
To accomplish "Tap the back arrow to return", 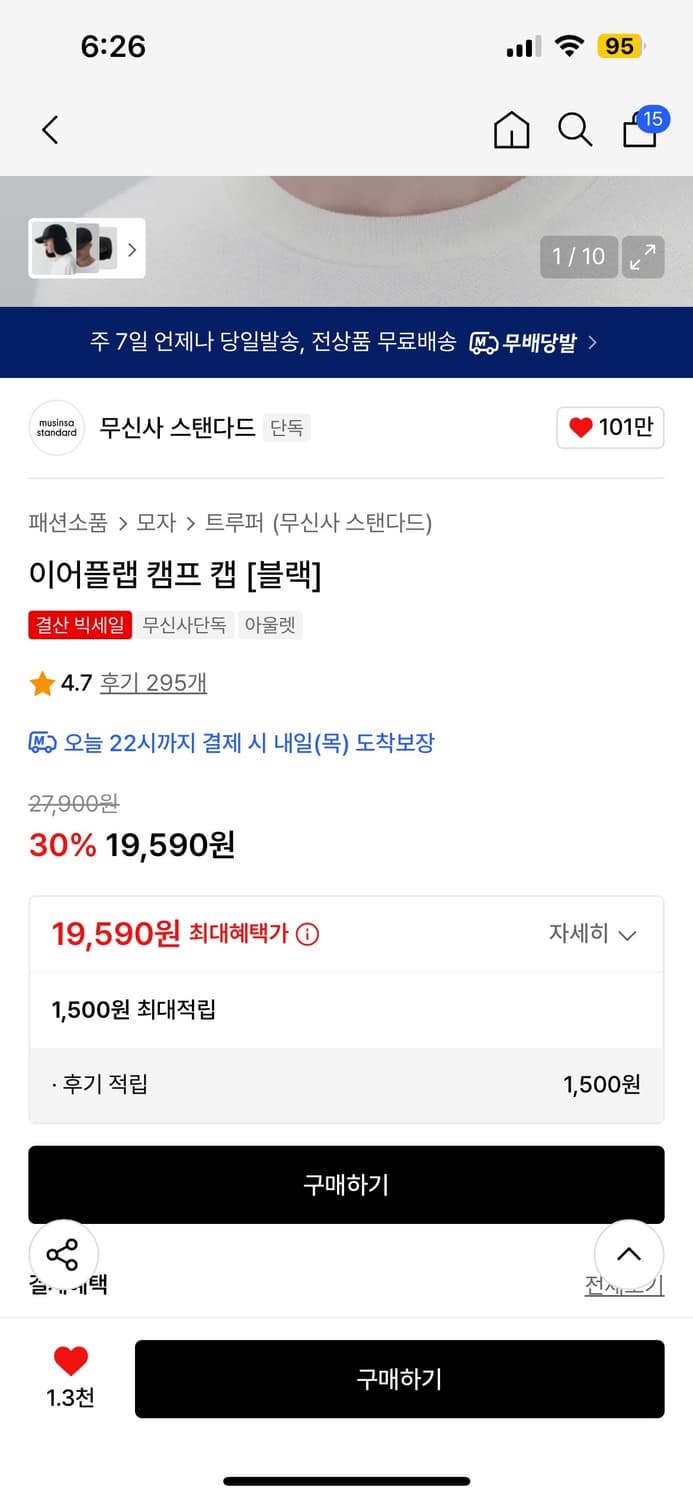I will (x=50, y=130).
